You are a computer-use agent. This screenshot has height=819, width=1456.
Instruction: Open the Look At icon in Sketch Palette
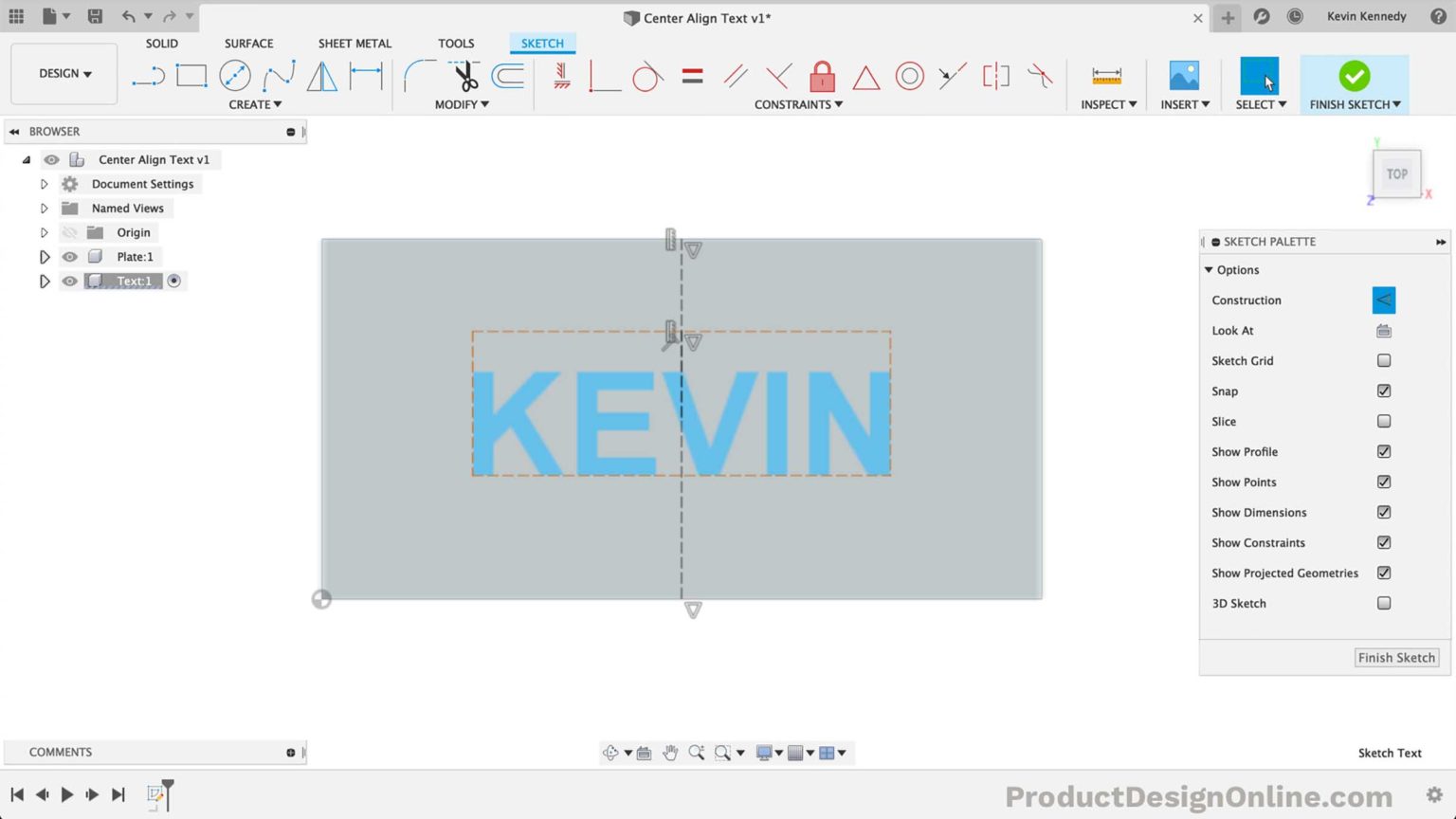coord(1383,330)
